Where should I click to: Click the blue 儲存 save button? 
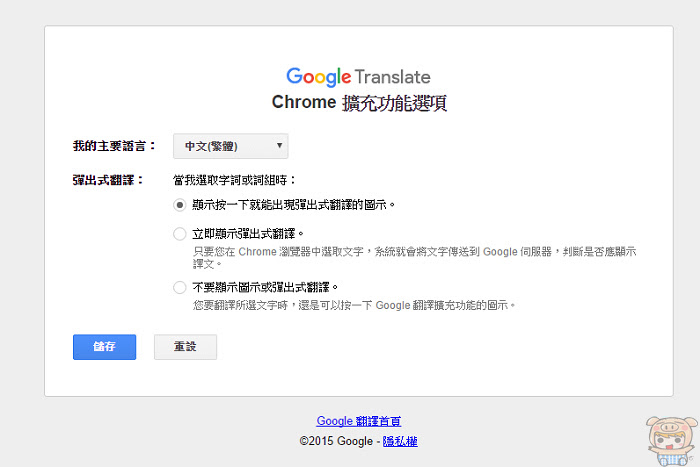click(x=104, y=347)
